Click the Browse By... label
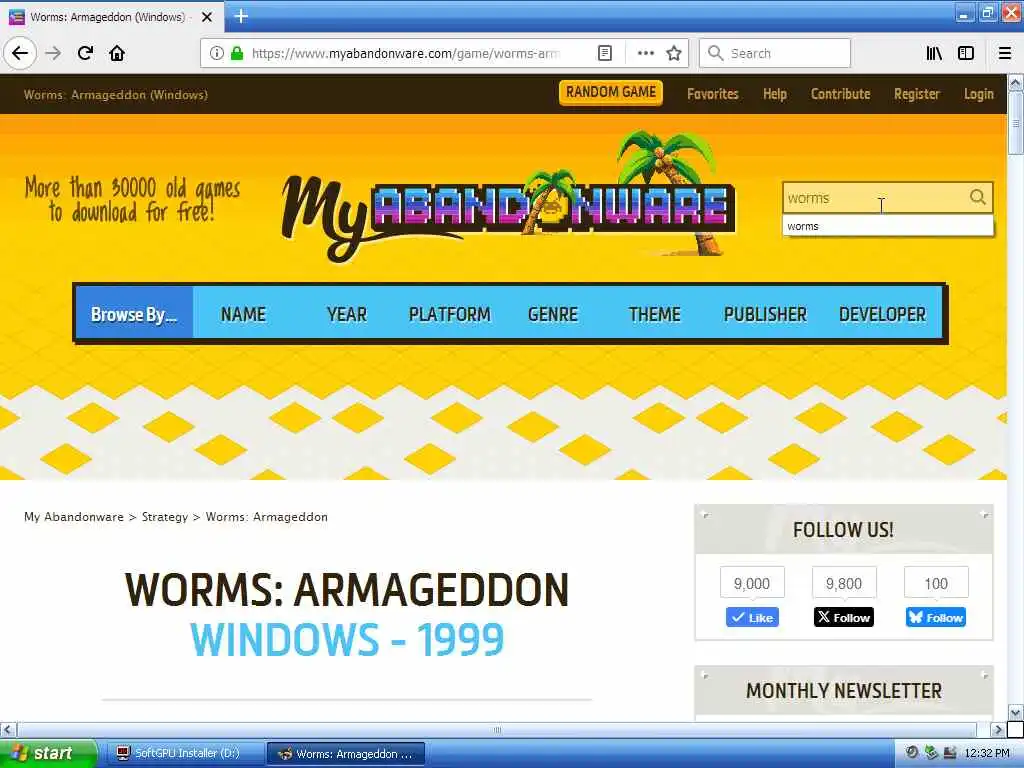1024x768 pixels. pos(134,314)
